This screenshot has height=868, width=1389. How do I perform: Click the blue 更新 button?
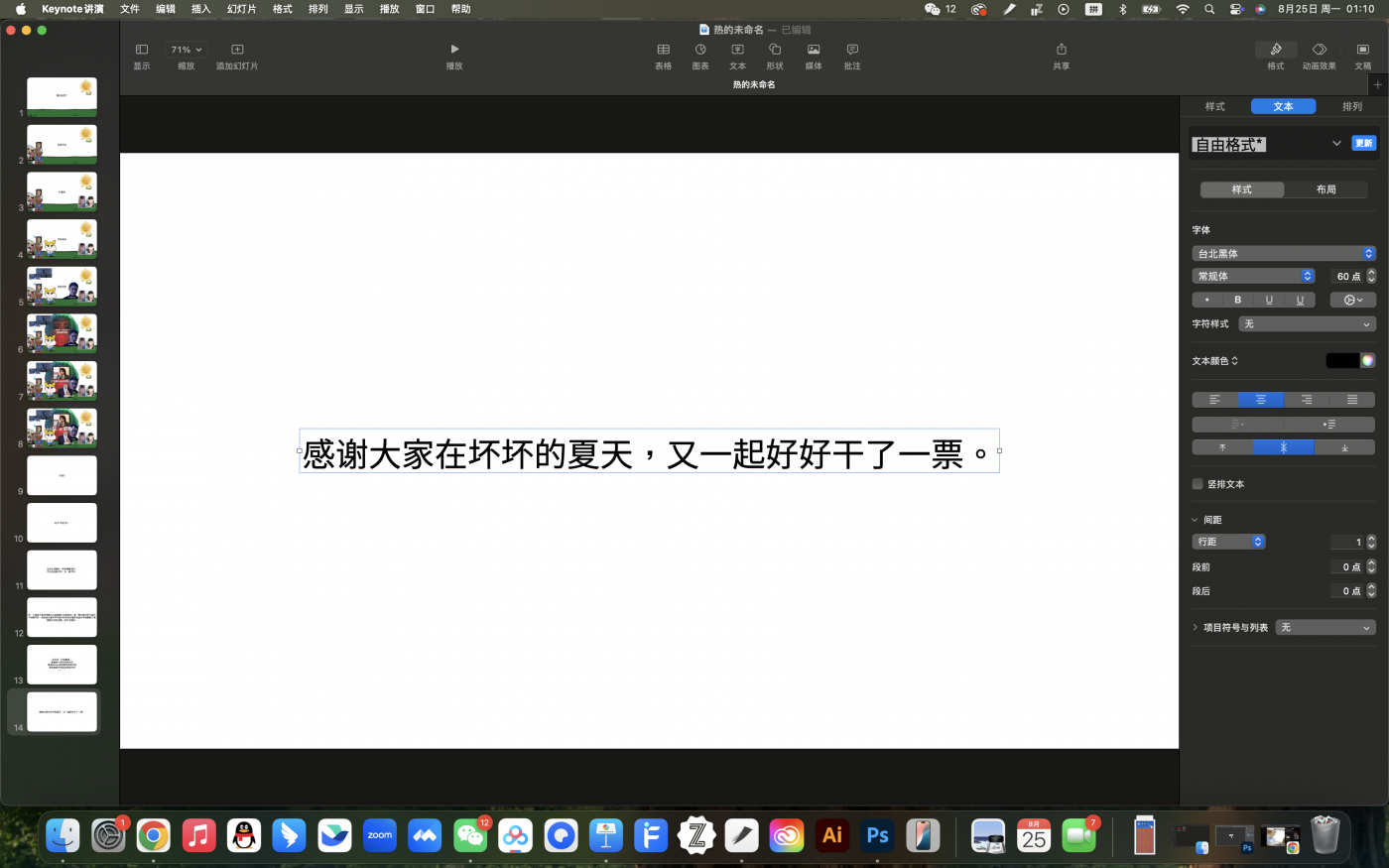1364,143
